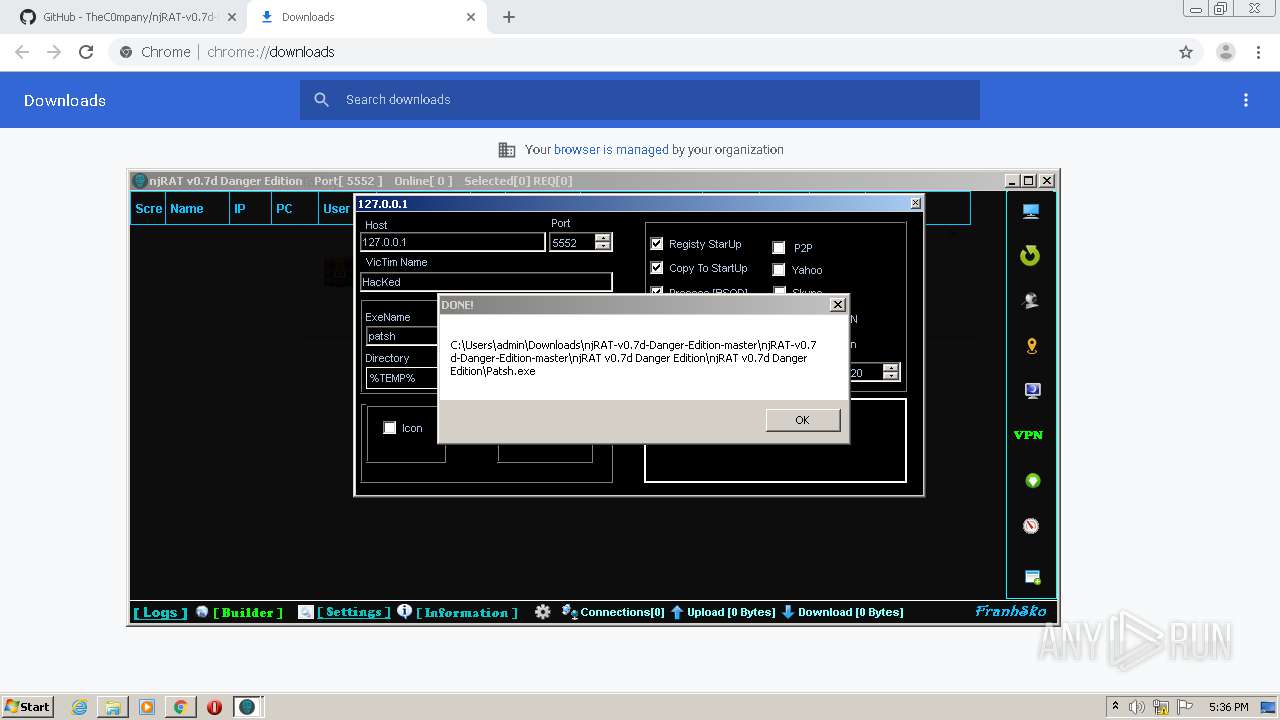
Task: Click the gear icon in njRAT status bar
Action: click(x=542, y=612)
